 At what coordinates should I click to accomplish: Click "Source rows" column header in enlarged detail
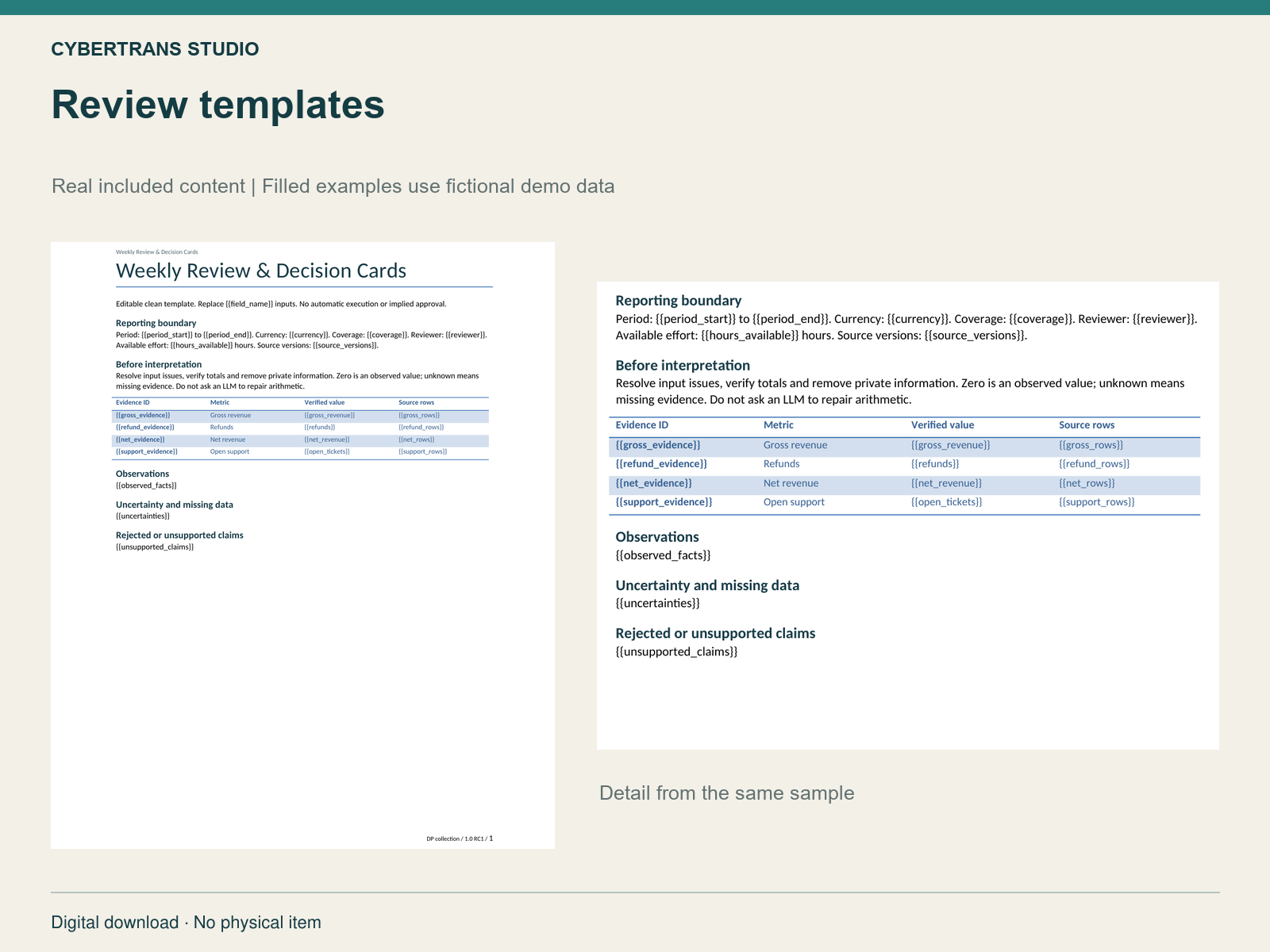tap(1087, 425)
